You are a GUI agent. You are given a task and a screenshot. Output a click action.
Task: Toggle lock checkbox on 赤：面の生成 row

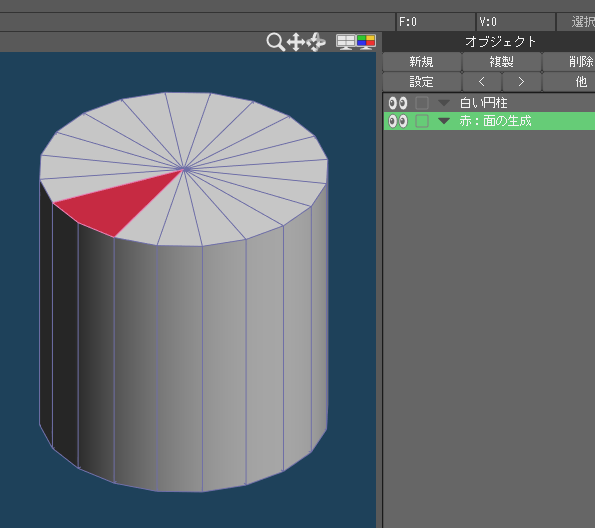pos(422,121)
